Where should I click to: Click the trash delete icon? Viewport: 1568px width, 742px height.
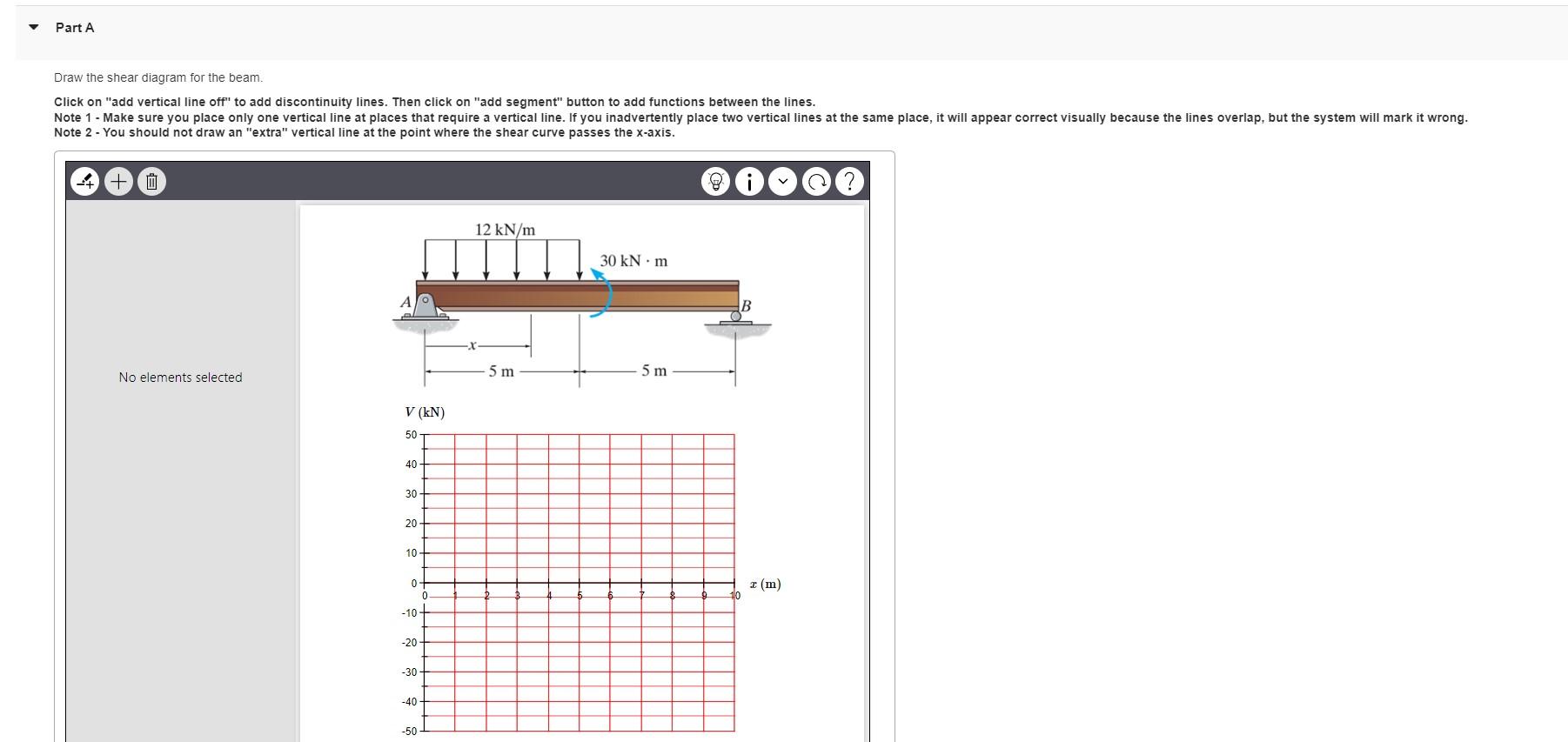151,182
